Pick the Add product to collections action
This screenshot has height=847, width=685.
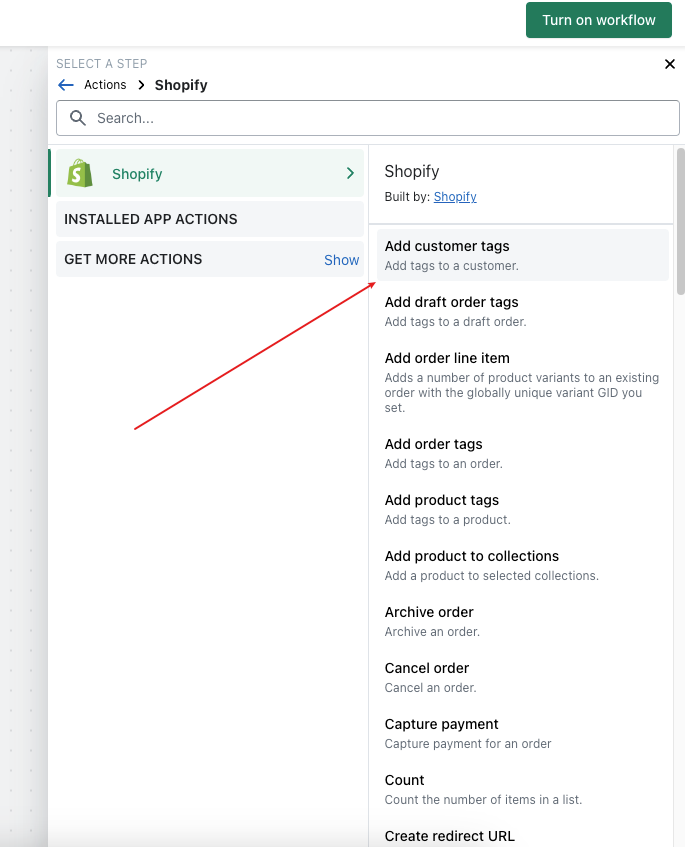coord(522,565)
